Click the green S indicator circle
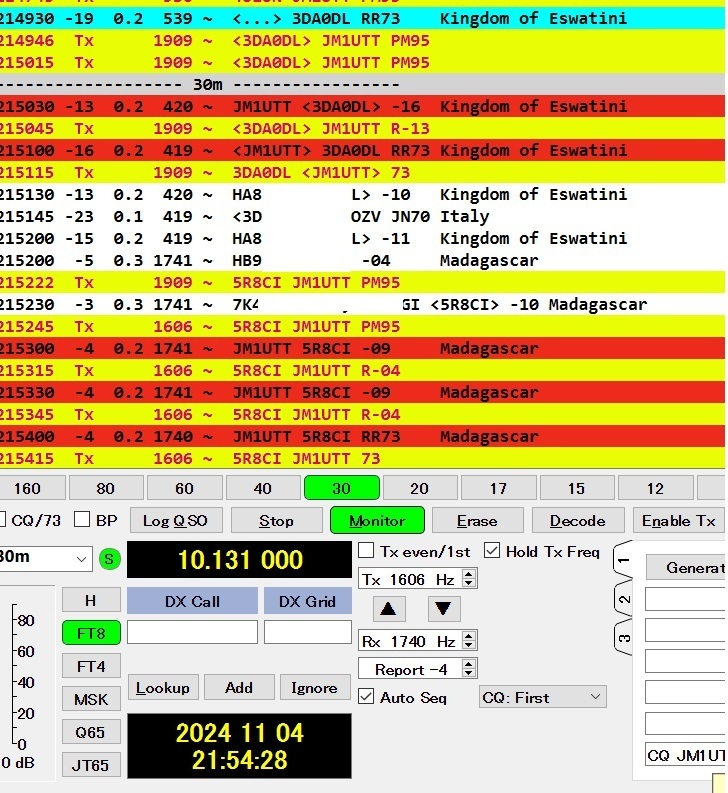 109,559
